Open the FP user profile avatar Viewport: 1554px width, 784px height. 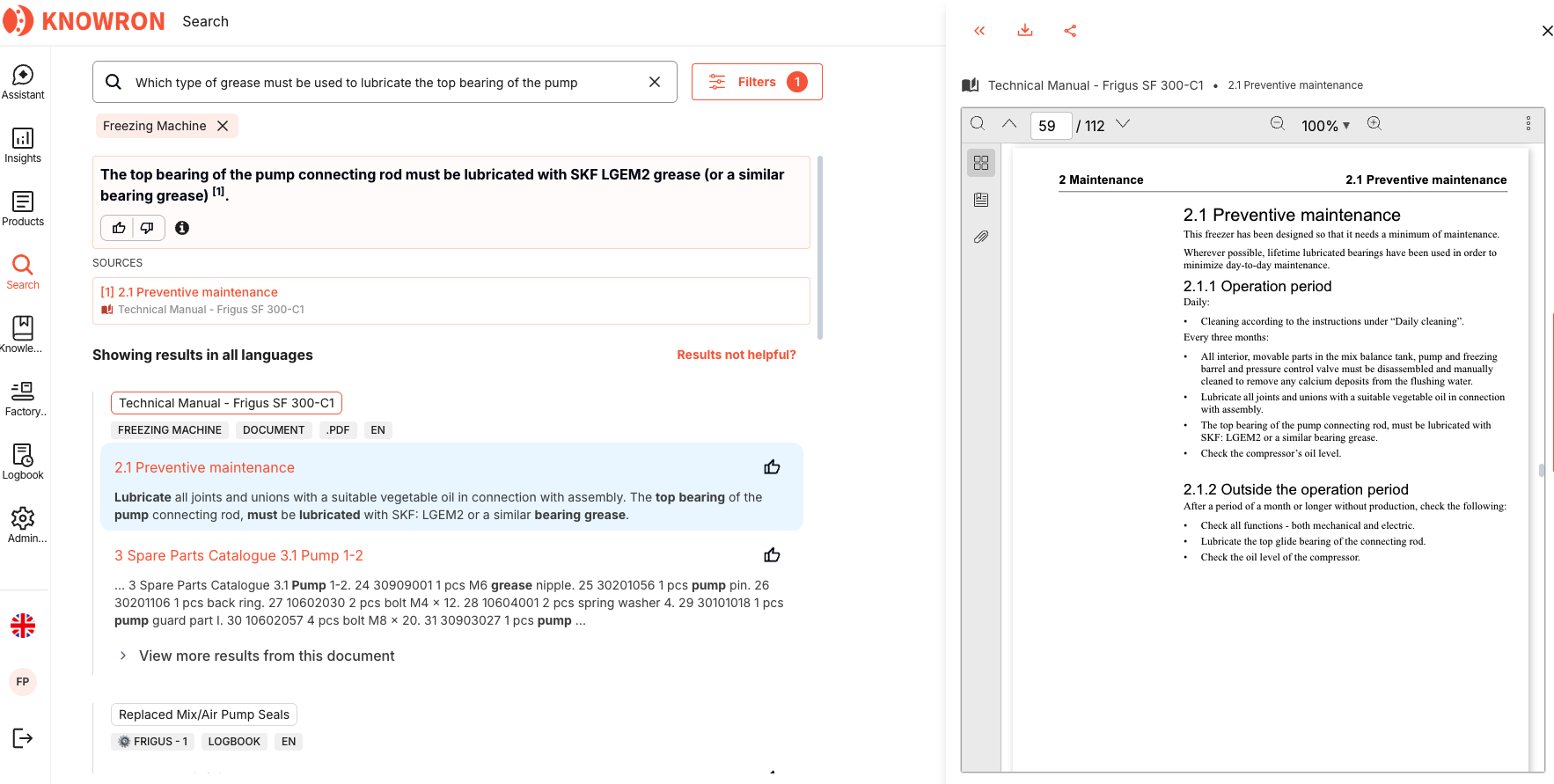pyautogui.click(x=23, y=682)
